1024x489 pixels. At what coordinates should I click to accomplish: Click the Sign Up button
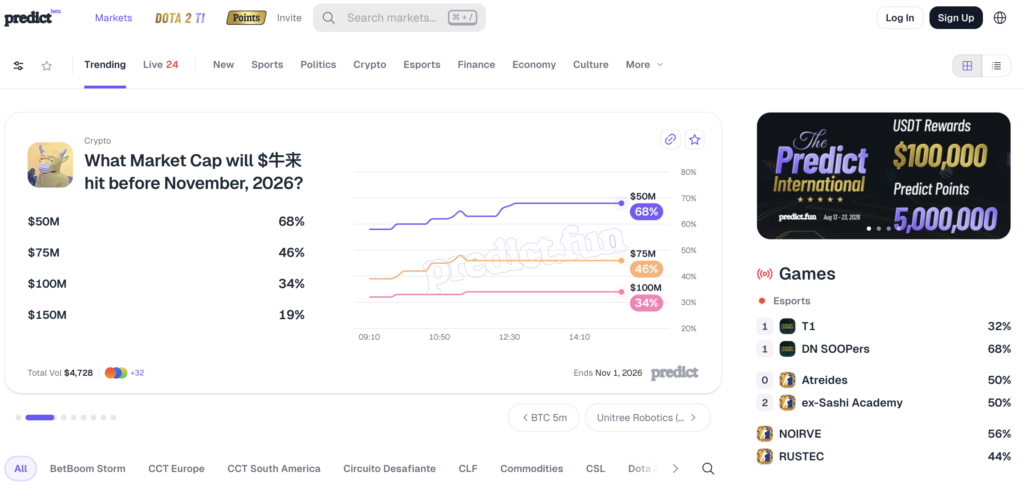pos(955,18)
